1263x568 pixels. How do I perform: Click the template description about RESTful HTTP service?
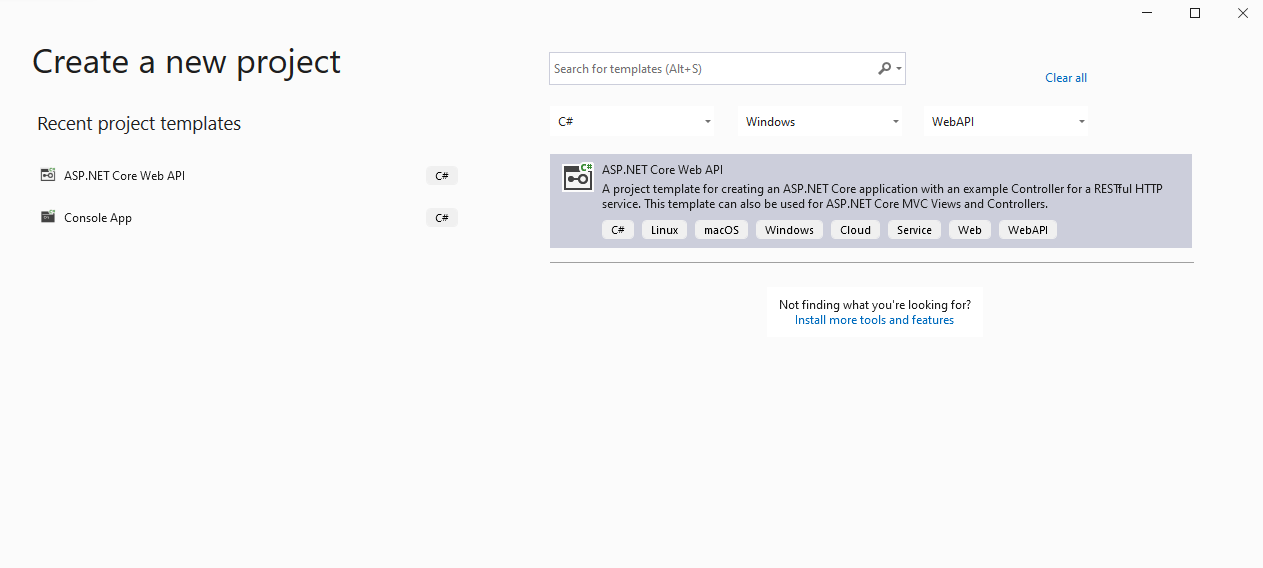(882, 196)
